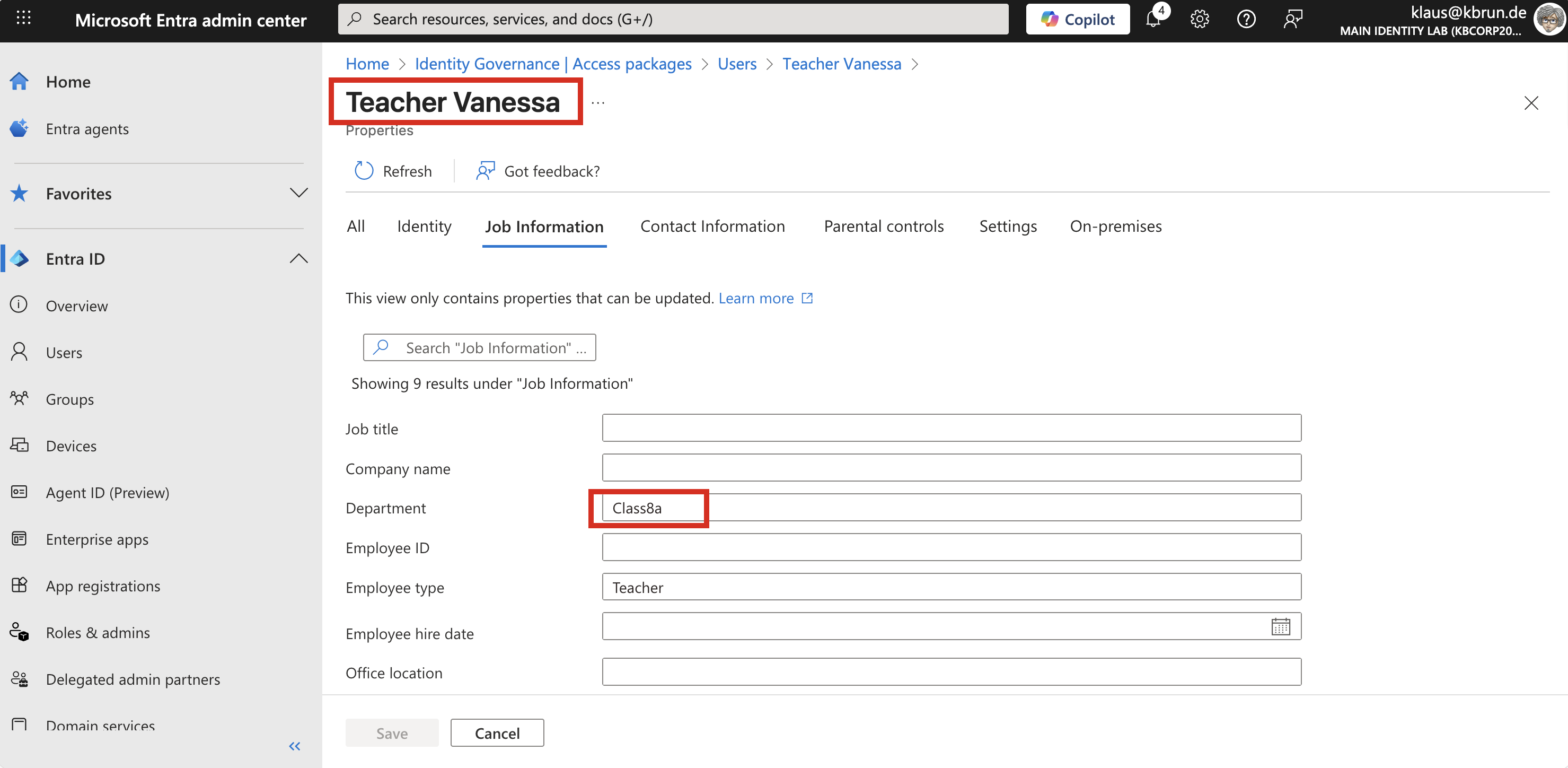This screenshot has width=1568, height=768.
Task: Open Enterprise apps in sidebar
Action: coord(97,539)
